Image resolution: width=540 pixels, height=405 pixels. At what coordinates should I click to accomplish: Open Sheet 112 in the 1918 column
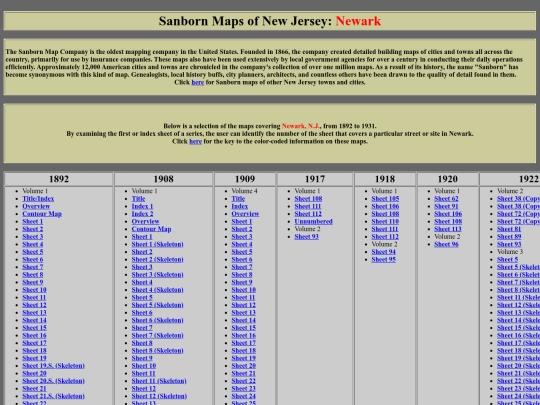(385, 237)
